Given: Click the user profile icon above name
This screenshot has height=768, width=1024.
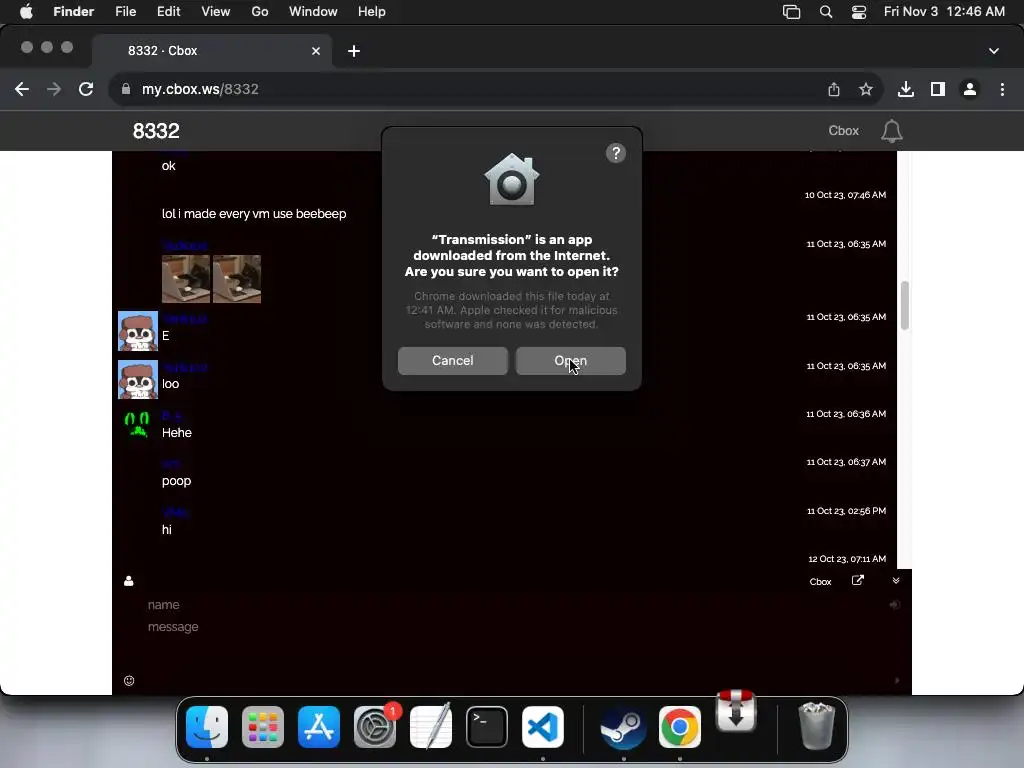Looking at the screenshot, I should coord(129,581).
